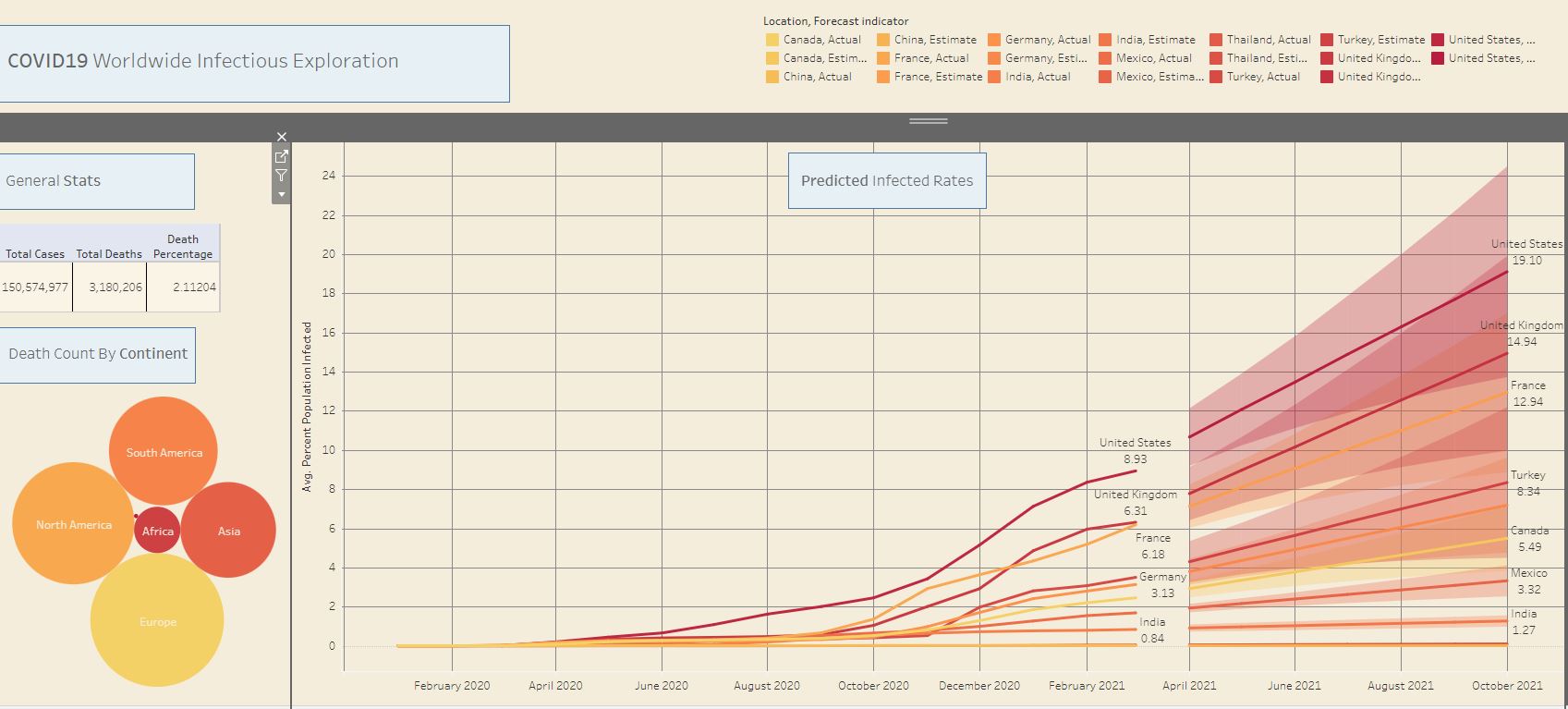Screen dimensions: 1568x709
Task: Click the Use as Filter funnel icon
Action: click(x=282, y=176)
